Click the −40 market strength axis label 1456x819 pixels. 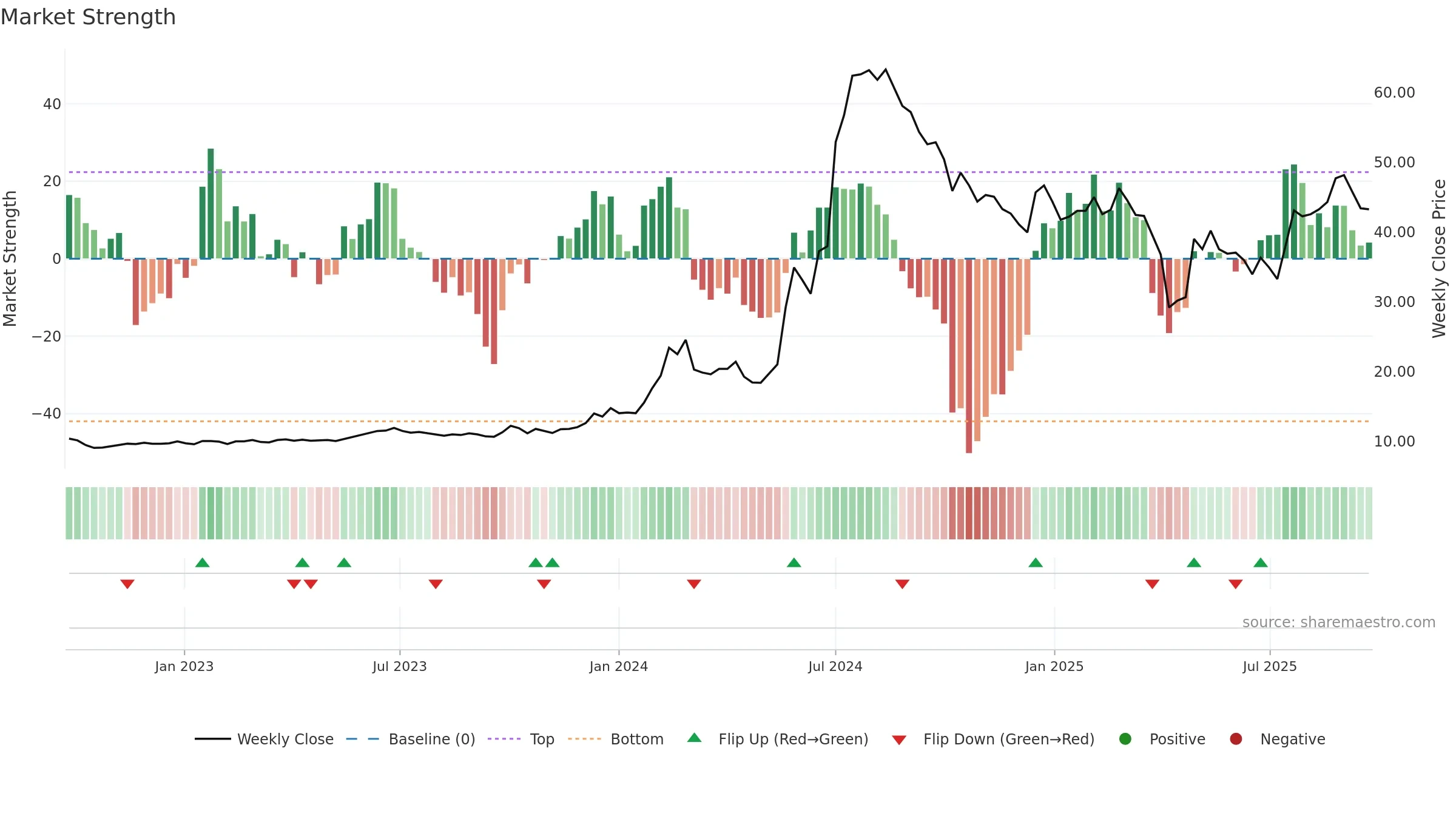click(x=46, y=414)
